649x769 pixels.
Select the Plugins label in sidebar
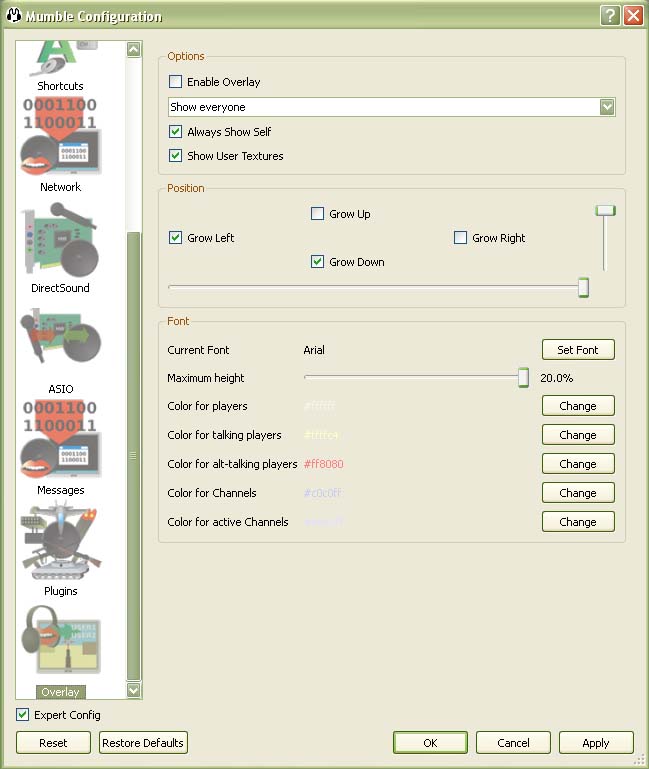pyautogui.click(x=60, y=591)
